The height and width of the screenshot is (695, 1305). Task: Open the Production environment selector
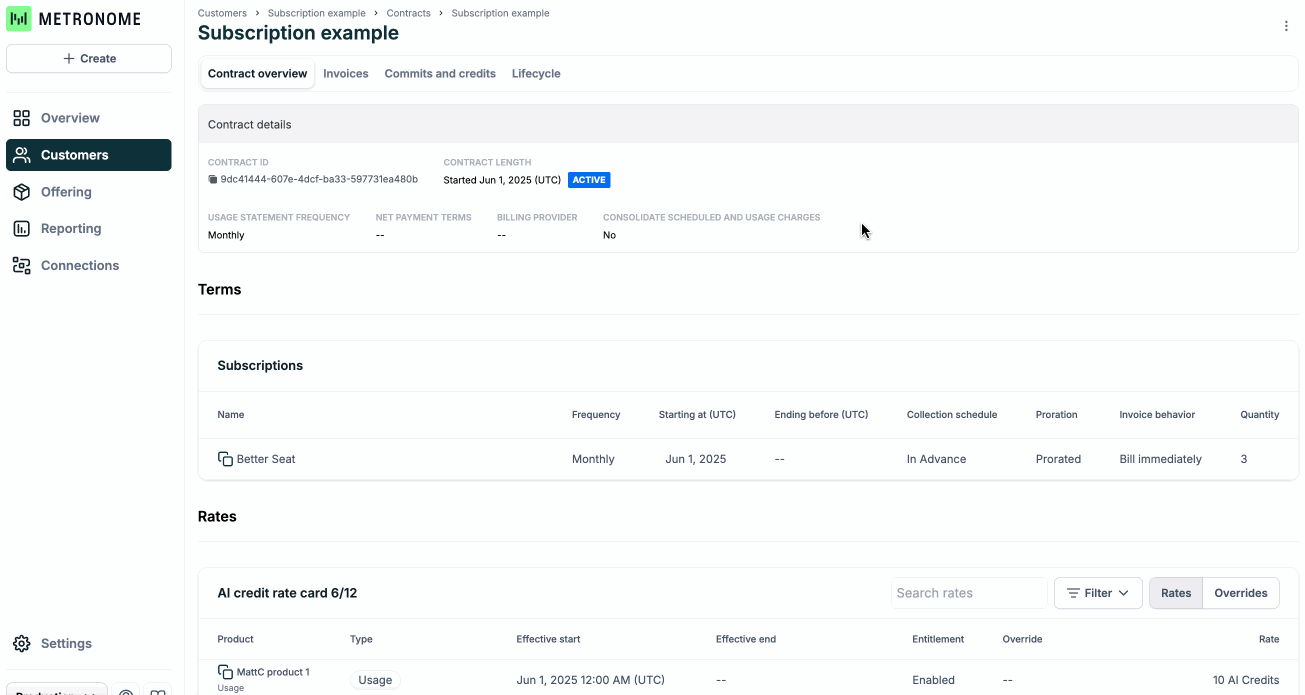56,690
